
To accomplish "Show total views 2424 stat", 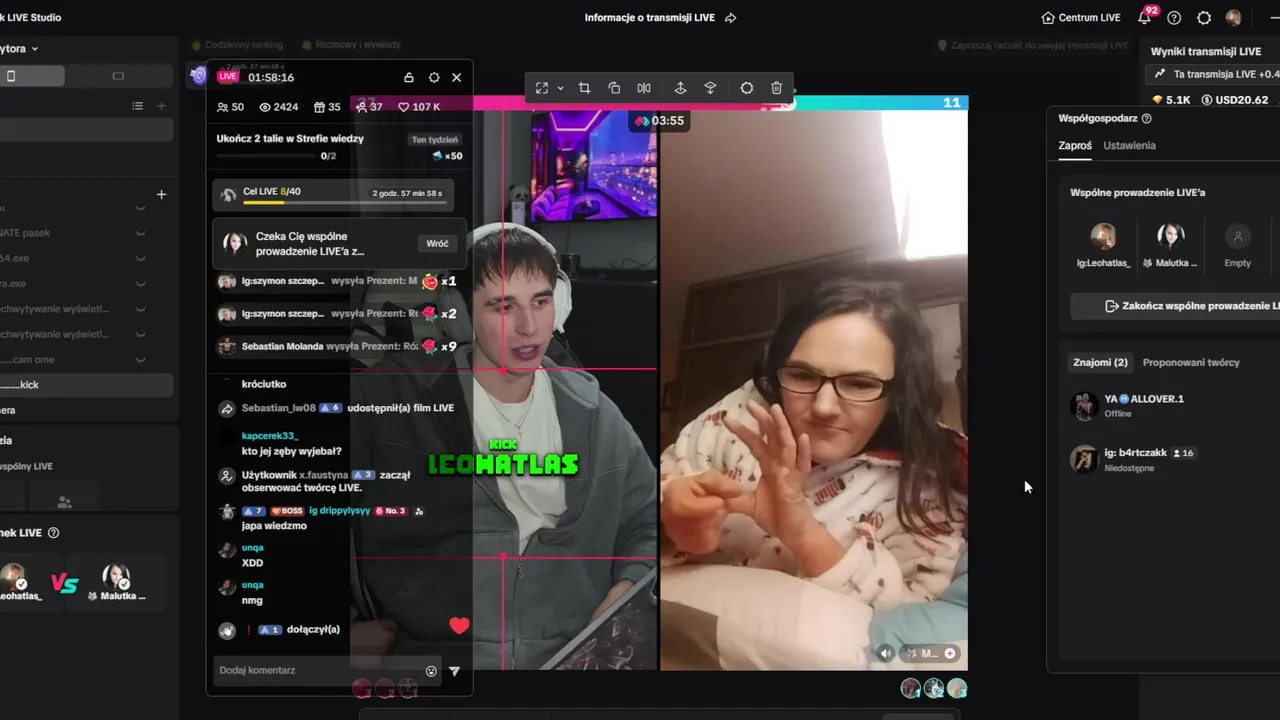I will pos(278,107).
